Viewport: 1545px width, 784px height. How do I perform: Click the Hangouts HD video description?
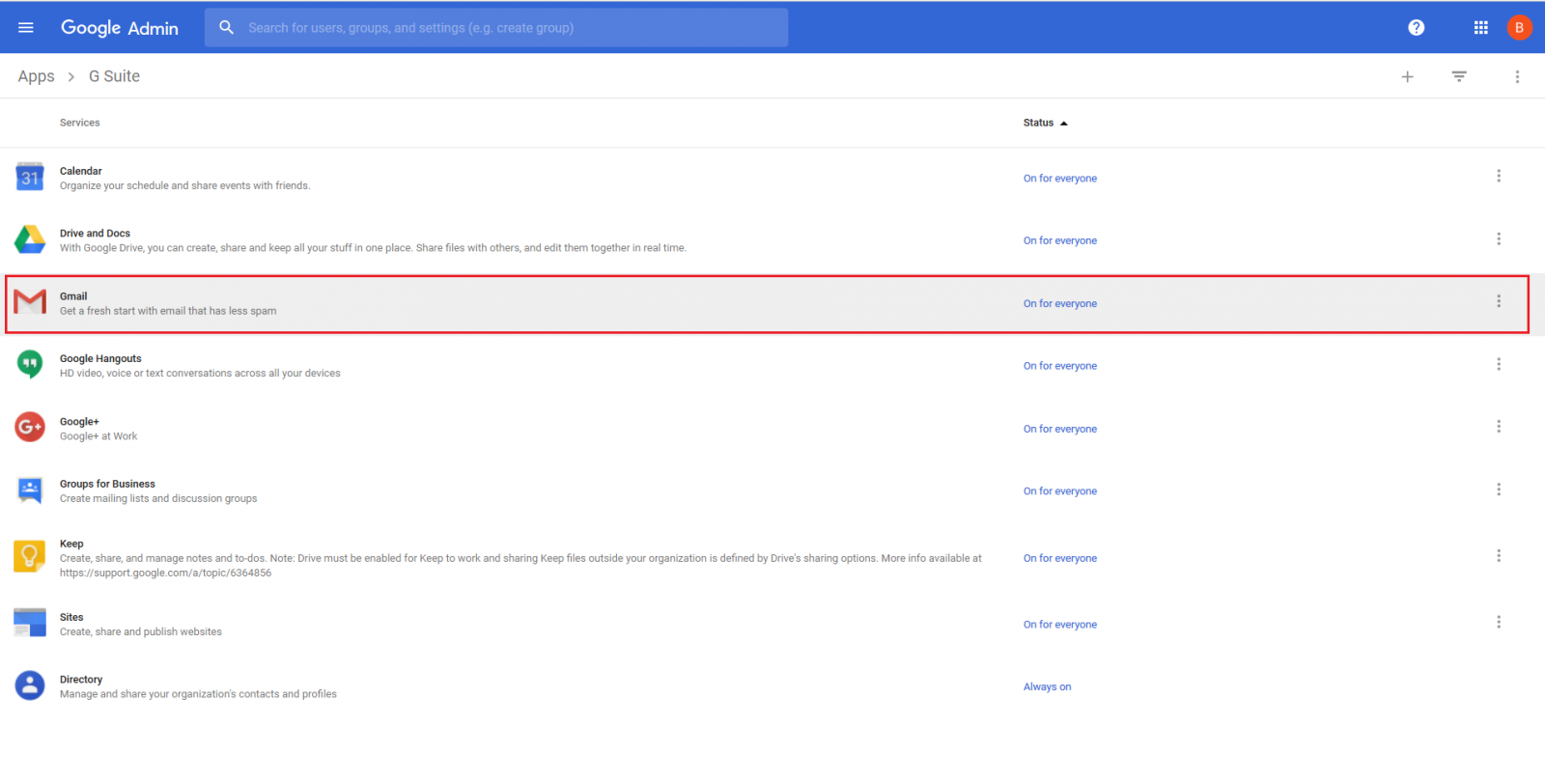(200, 373)
